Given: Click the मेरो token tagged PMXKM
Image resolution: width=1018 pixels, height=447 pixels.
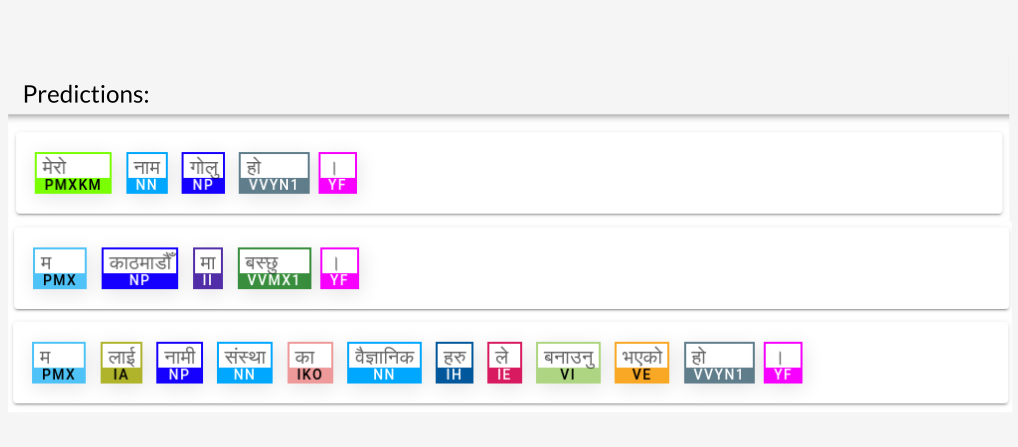Looking at the screenshot, I should click(x=73, y=173).
